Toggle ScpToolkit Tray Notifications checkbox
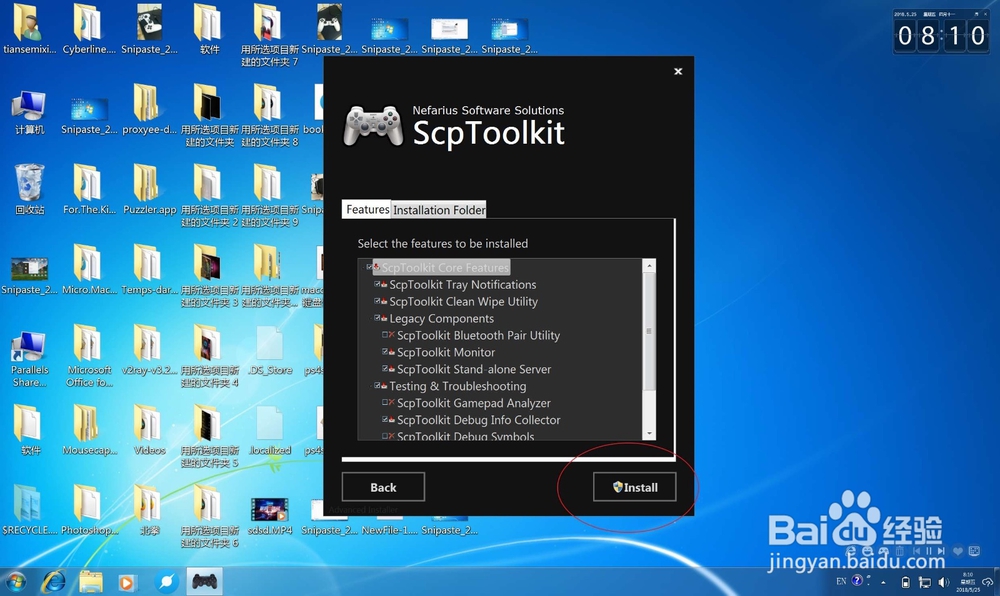 (x=377, y=284)
